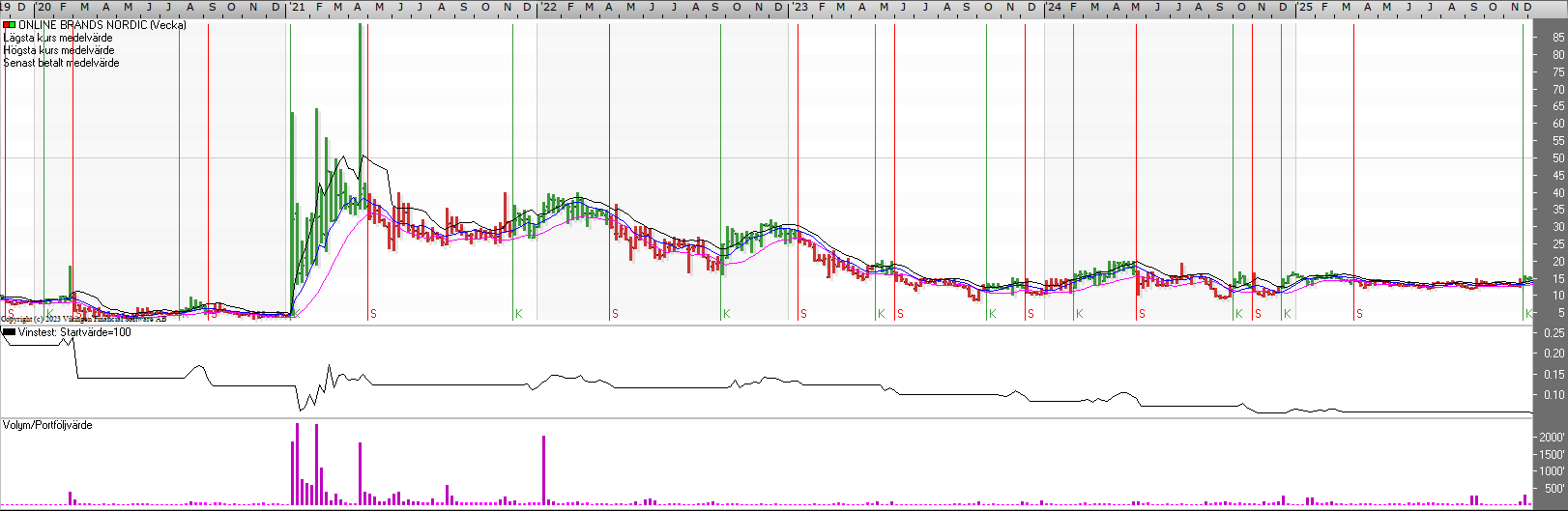Viewport: 1568px width, 511px height.
Task: Click the '20 year label on time axis
Action: [x=44, y=7]
